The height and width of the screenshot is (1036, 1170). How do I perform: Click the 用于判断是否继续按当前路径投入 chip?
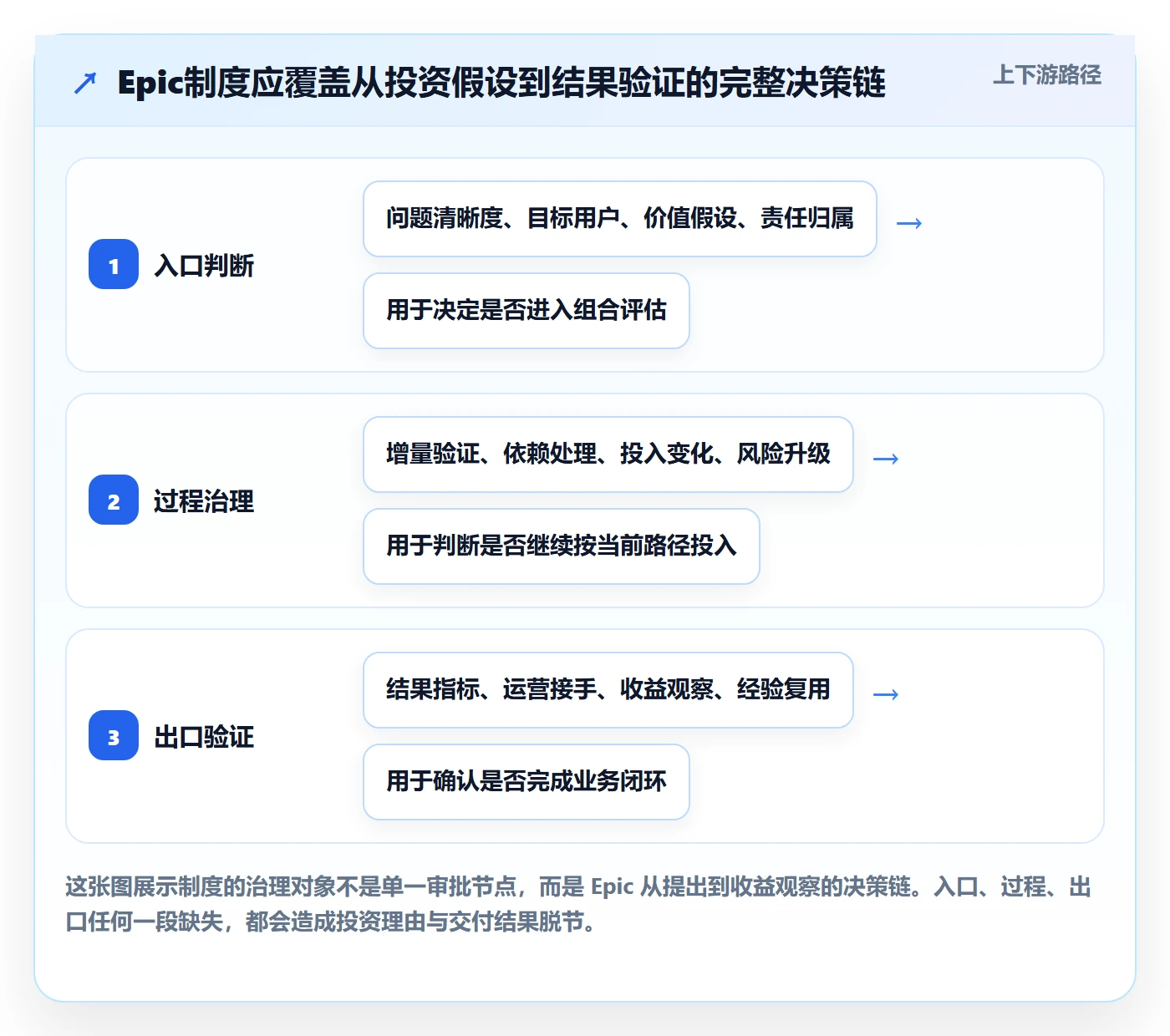[562, 546]
